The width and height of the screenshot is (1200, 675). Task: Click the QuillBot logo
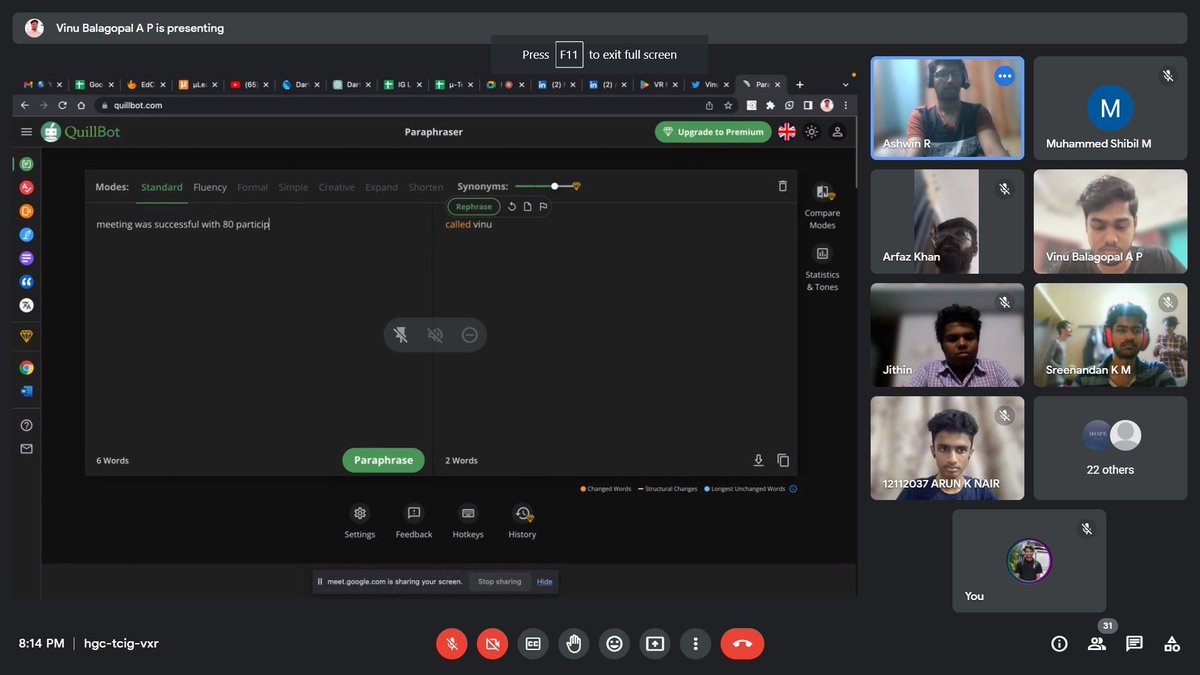pyautogui.click(x=81, y=131)
